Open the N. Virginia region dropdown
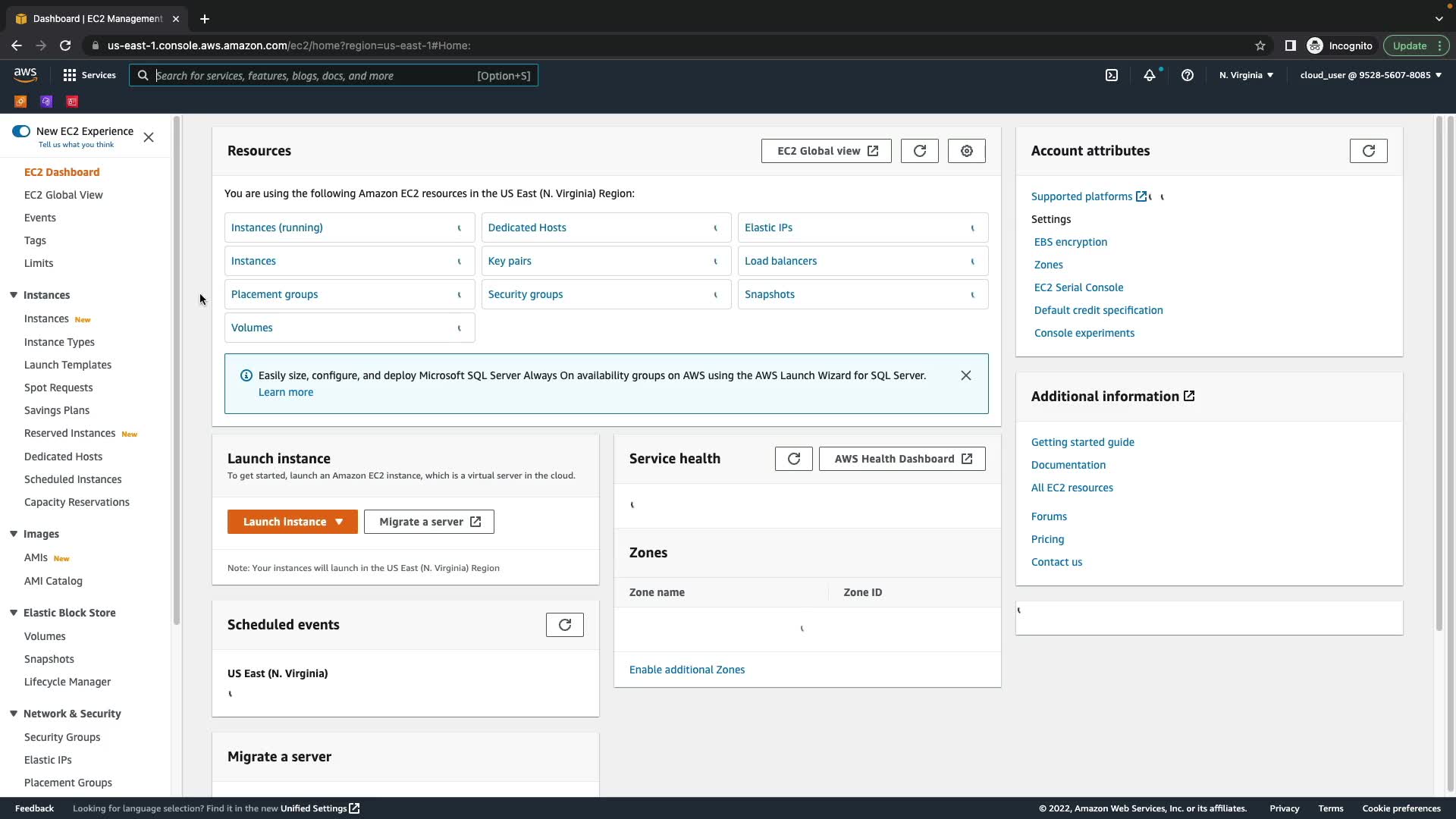The image size is (1456, 819). (1246, 75)
